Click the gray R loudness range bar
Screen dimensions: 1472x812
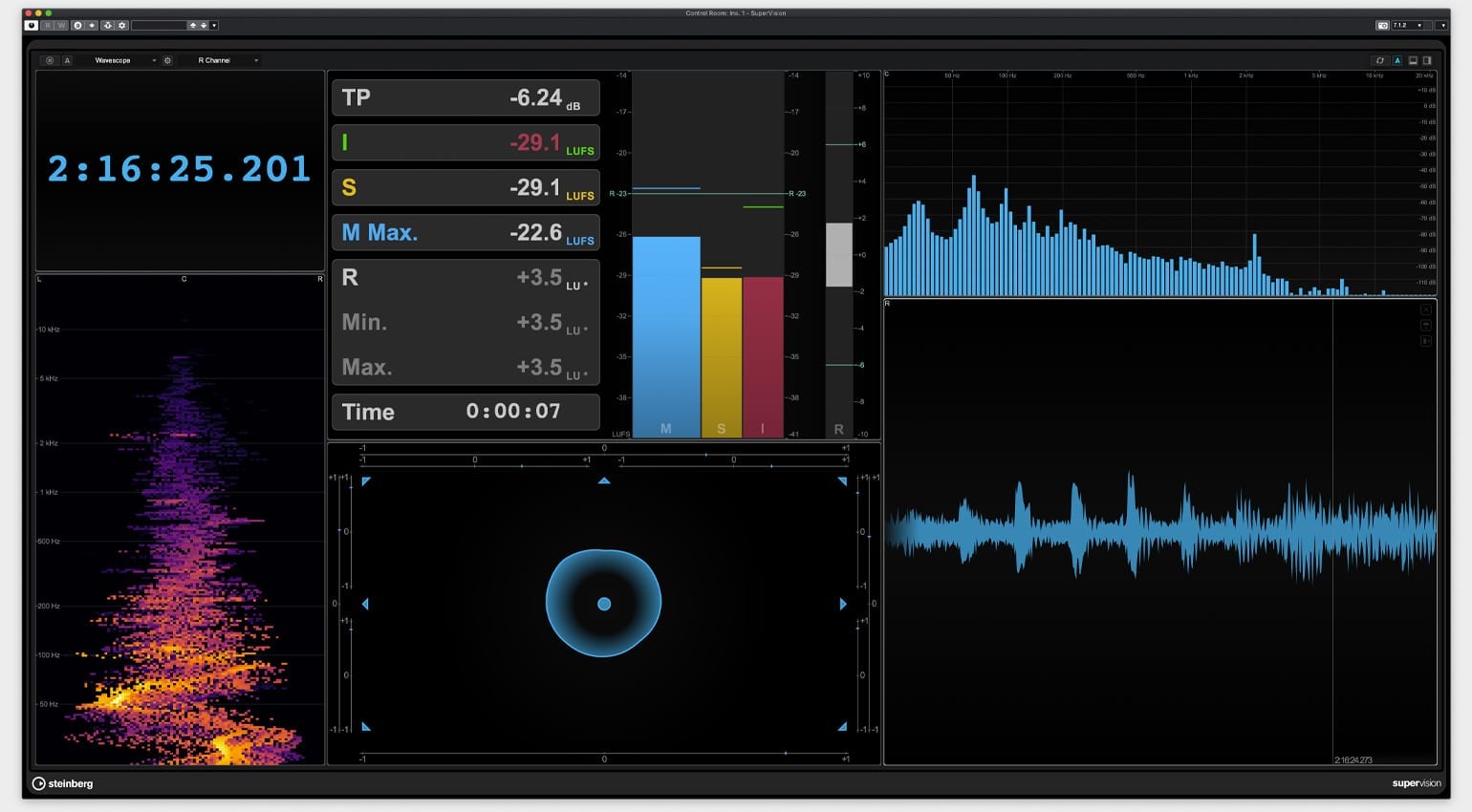pyautogui.click(x=838, y=254)
